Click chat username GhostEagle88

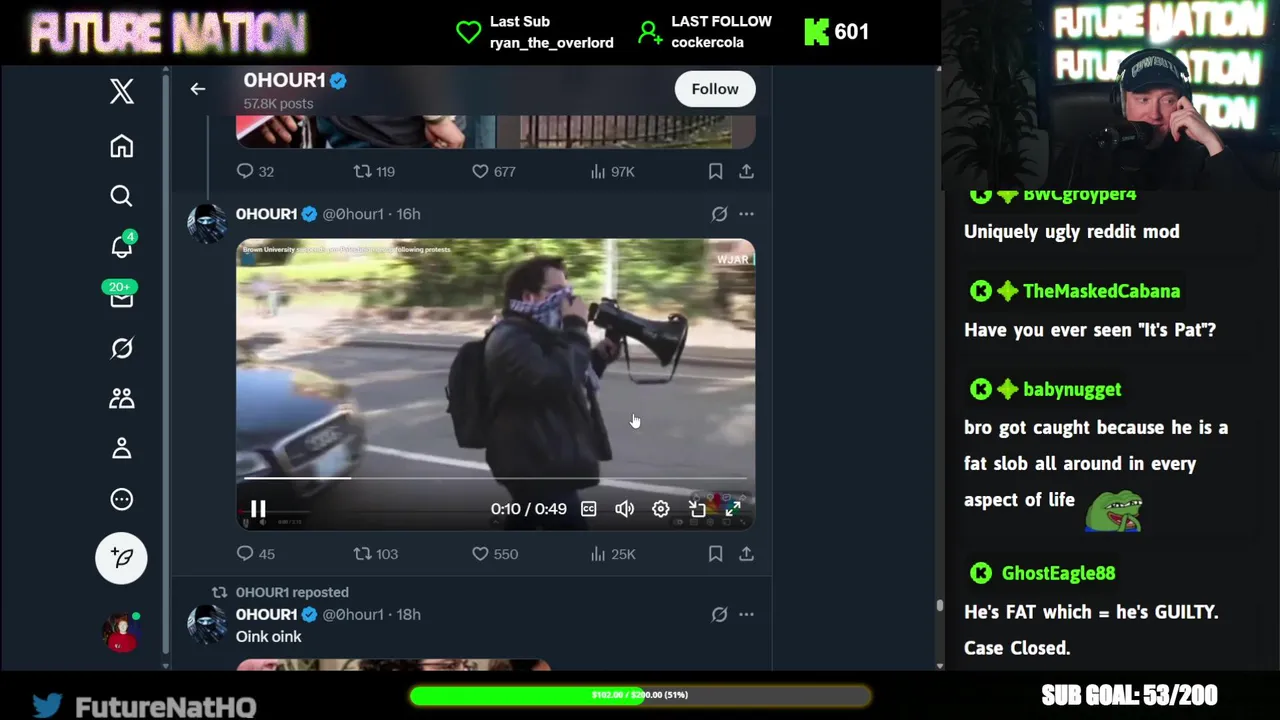click(x=1058, y=573)
